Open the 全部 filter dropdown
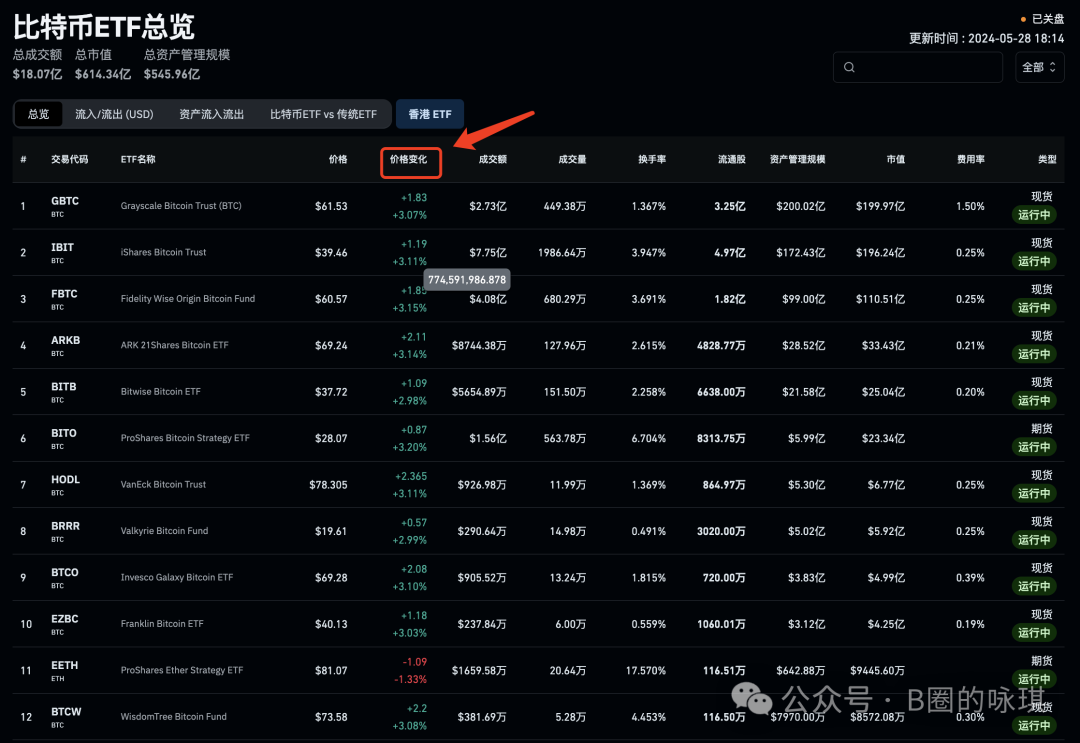The width and height of the screenshot is (1080, 743). 1039,67
